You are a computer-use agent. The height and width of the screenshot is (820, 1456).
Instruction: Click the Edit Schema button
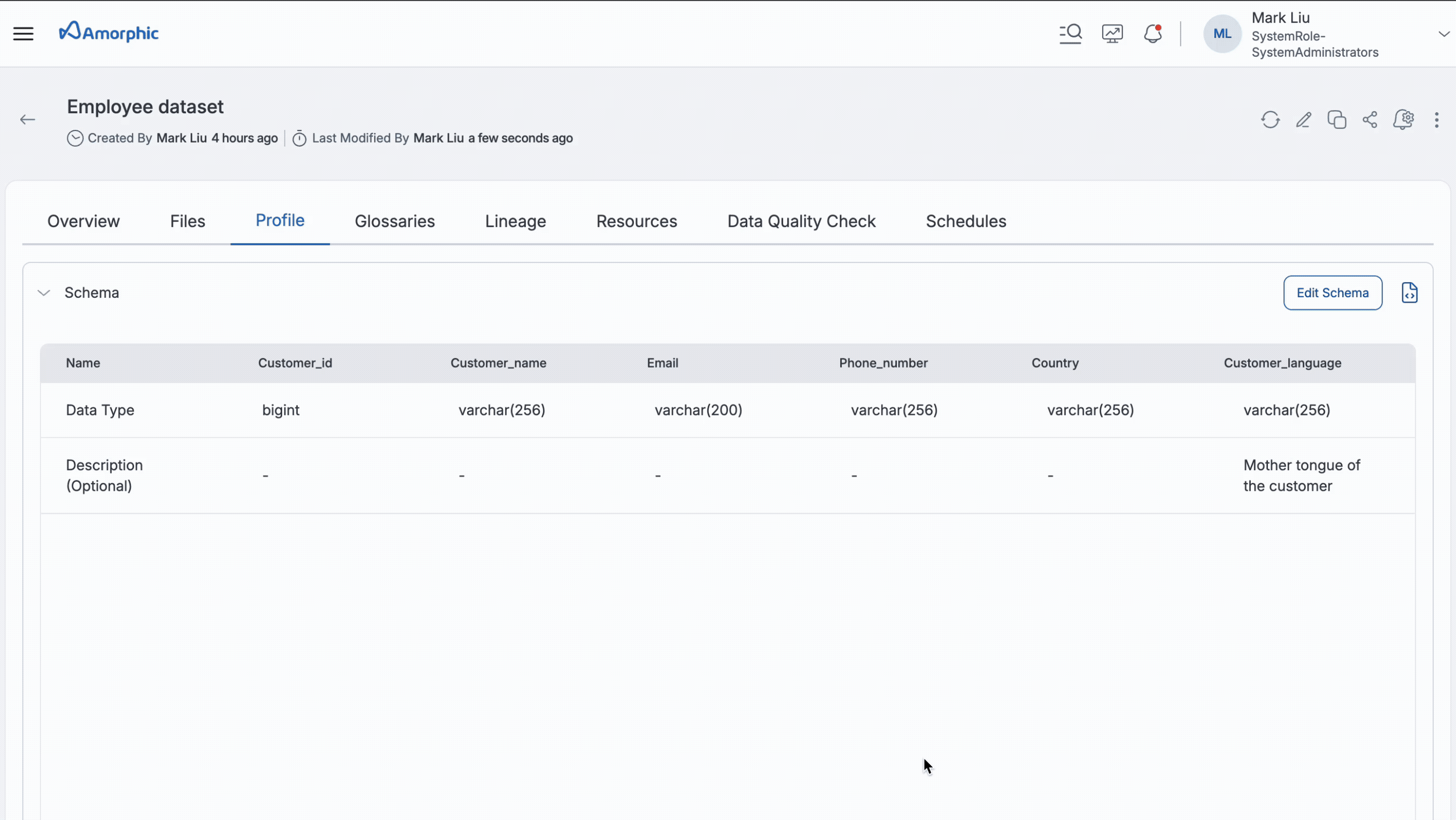tap(1332, 293)
